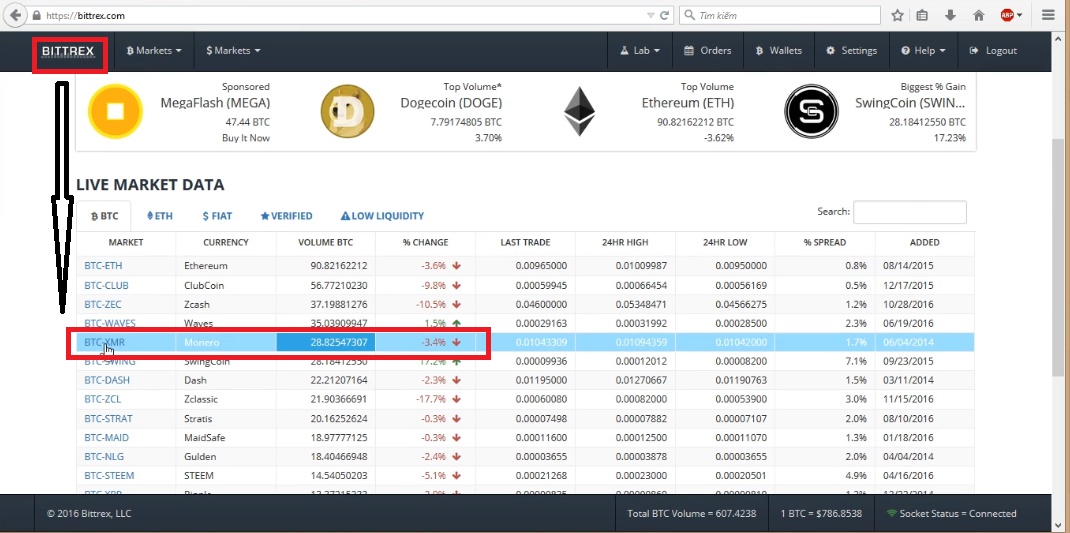This screenshot has width=1070, height=533.
Task: Click the MegaFlash coin logo
Action: click(x=115, y=111)
